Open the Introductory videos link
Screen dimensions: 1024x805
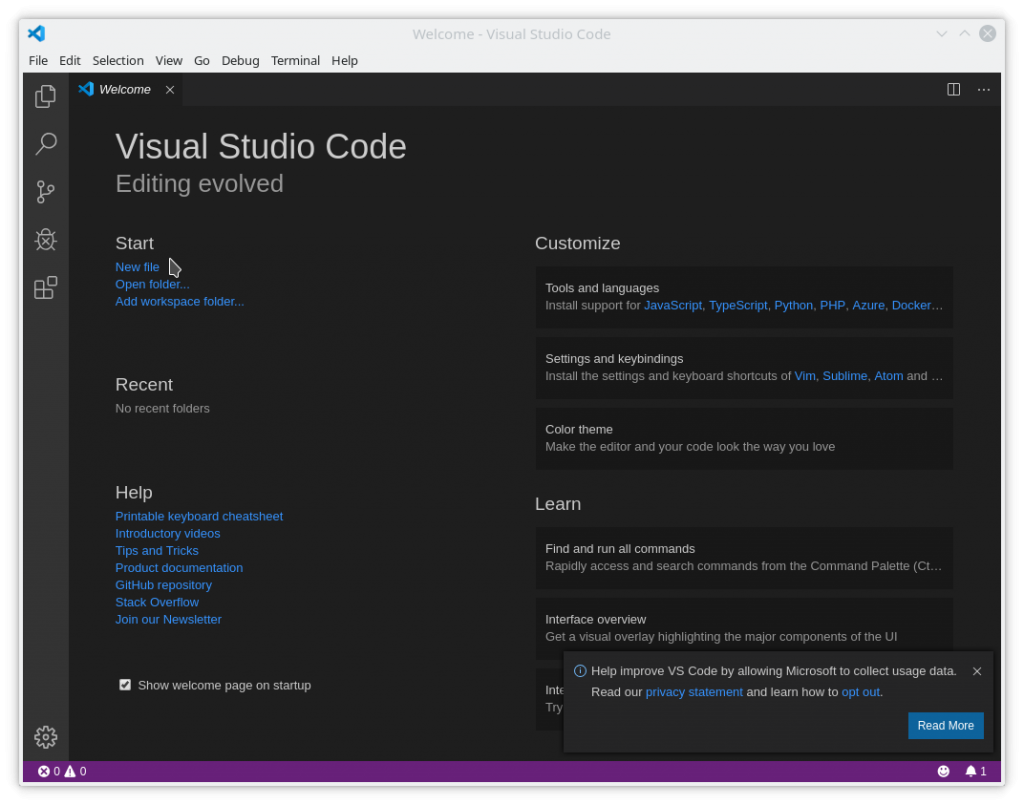(168, 533)
